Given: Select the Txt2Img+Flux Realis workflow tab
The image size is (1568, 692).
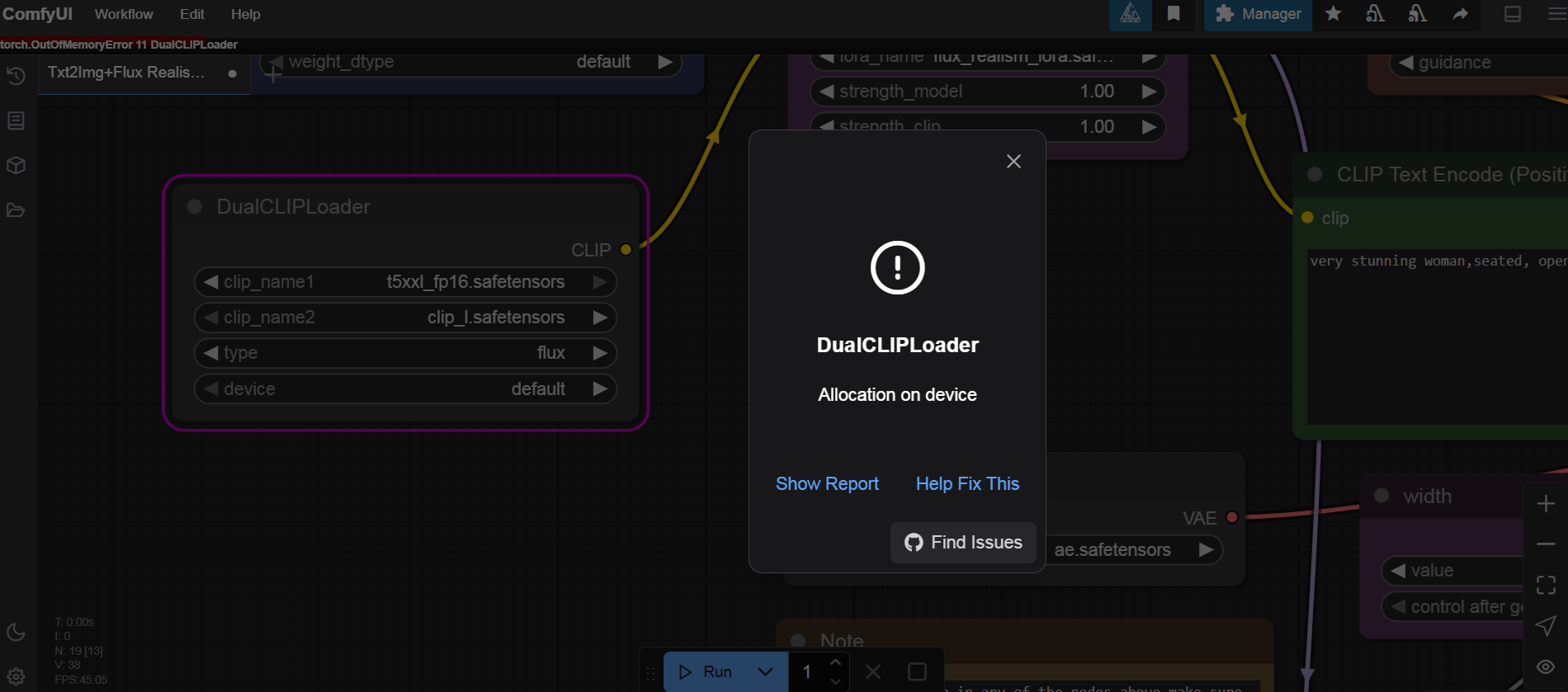Looking at the screenshot, I should [x=126, y=73].
